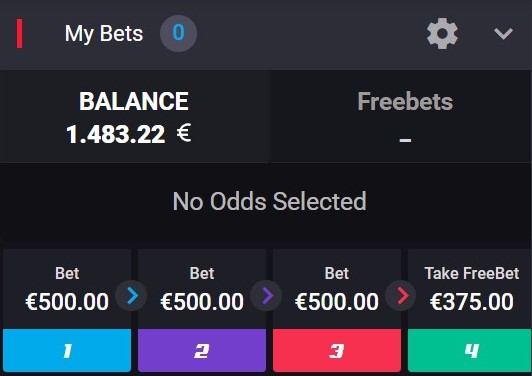
Task: Open the My Bets tab
Action: tap(104, 34)
